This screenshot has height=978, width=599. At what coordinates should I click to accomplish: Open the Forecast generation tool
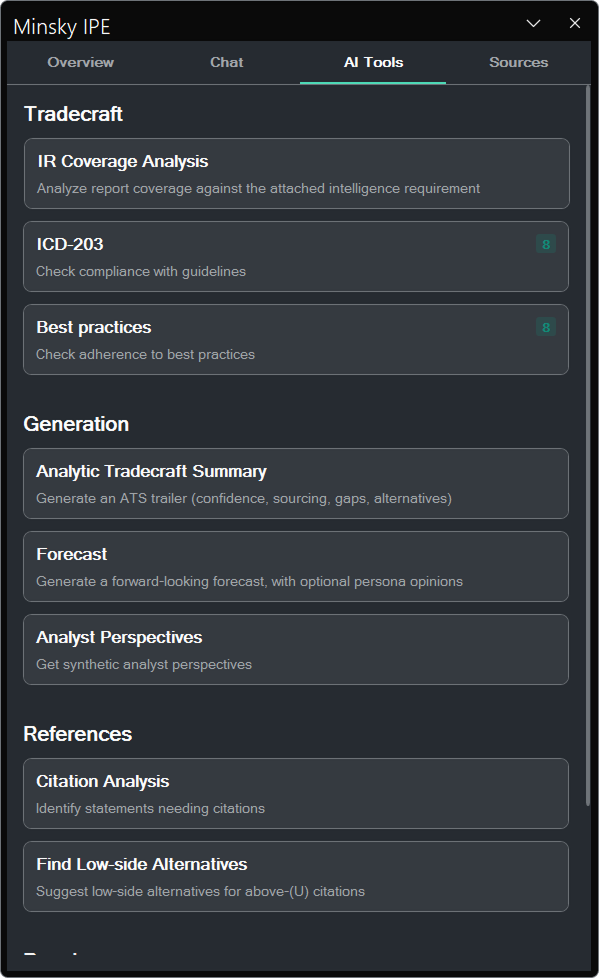coord(296,566)
